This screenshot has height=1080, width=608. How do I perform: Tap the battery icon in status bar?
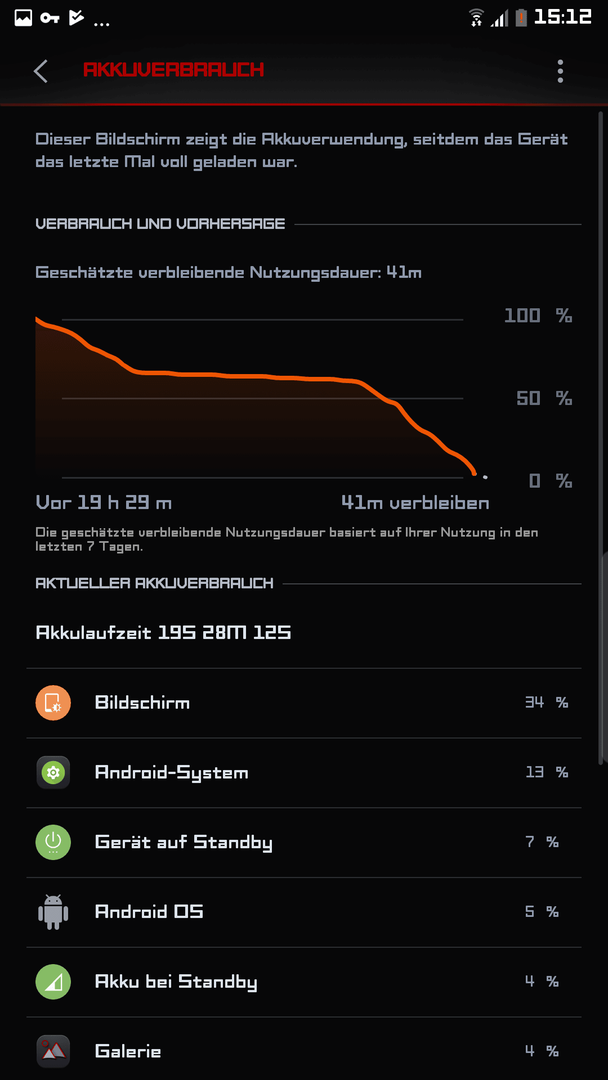pyautogui.click(x=521, y=17)
